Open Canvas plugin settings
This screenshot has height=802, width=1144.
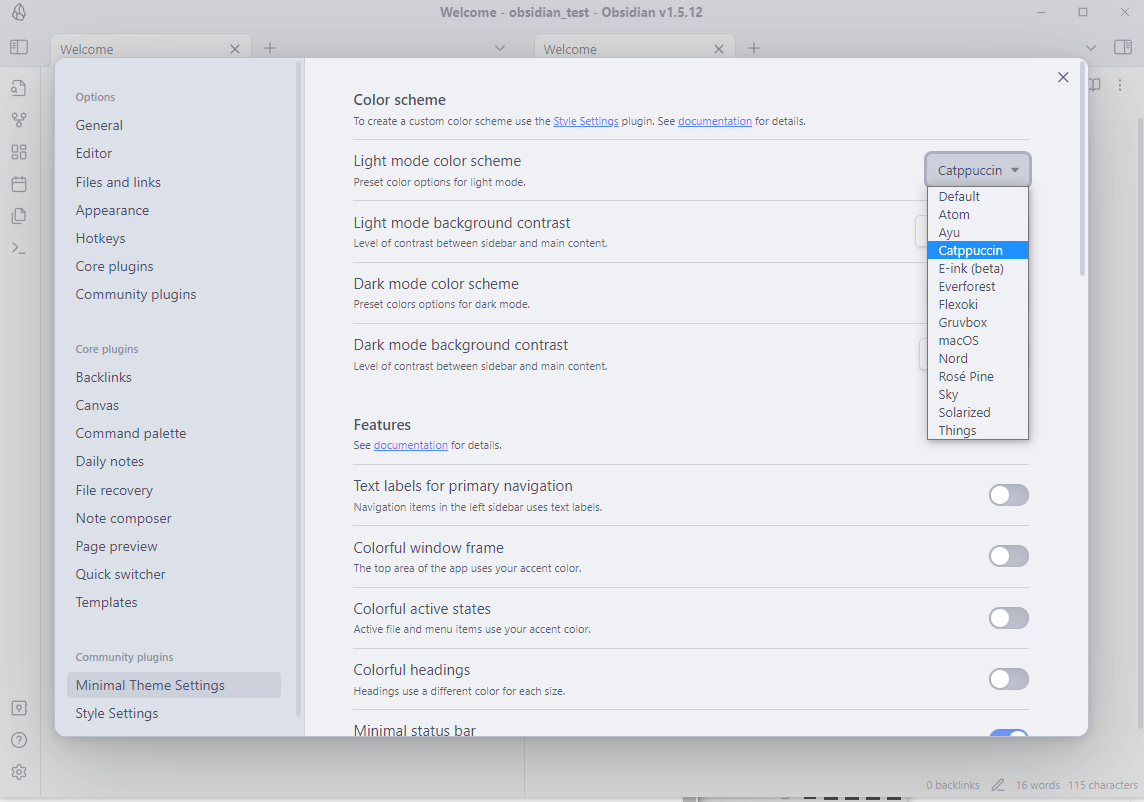97,405
